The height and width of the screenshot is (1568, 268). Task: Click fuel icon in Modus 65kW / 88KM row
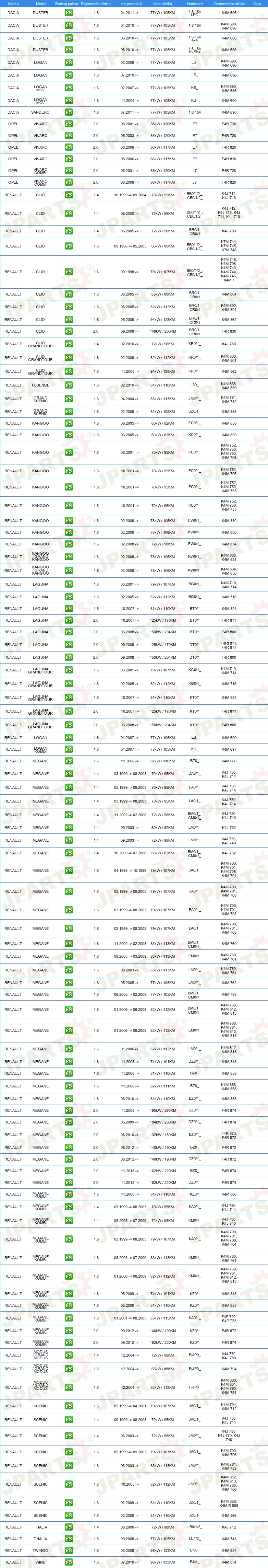(x=69, y=1369)
